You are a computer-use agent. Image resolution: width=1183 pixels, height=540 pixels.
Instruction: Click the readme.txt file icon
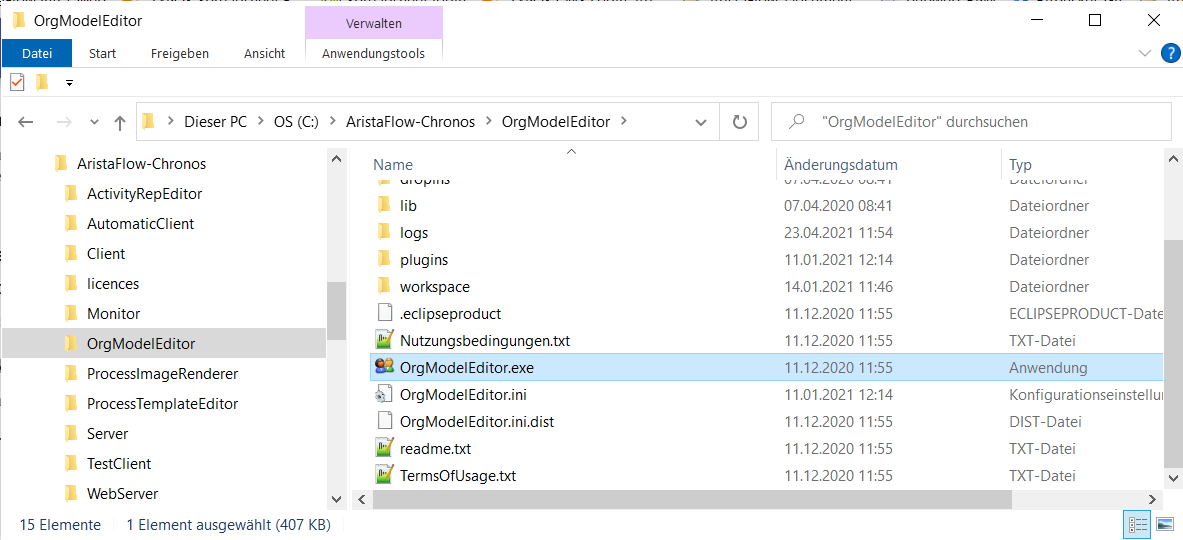384,449
